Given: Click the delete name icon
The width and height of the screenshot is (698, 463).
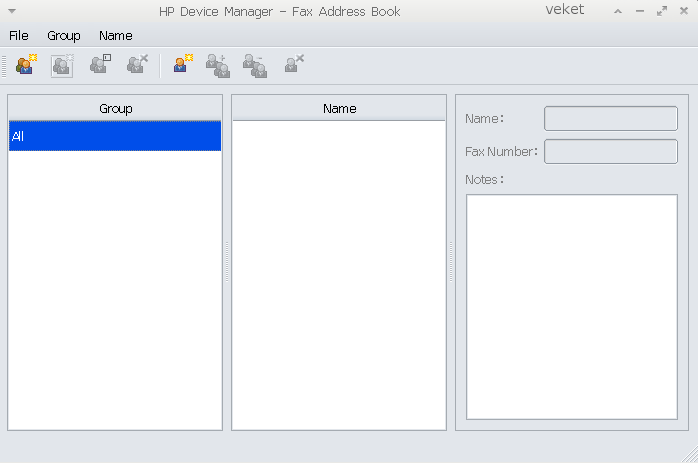Looking at the screenshot, I should (x=294, y=65).
